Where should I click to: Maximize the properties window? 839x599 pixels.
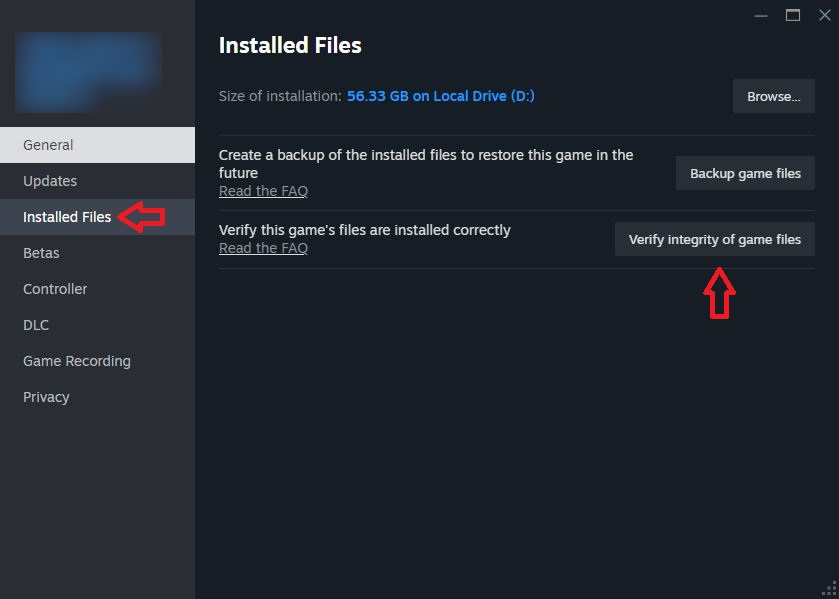coord(793,15)
